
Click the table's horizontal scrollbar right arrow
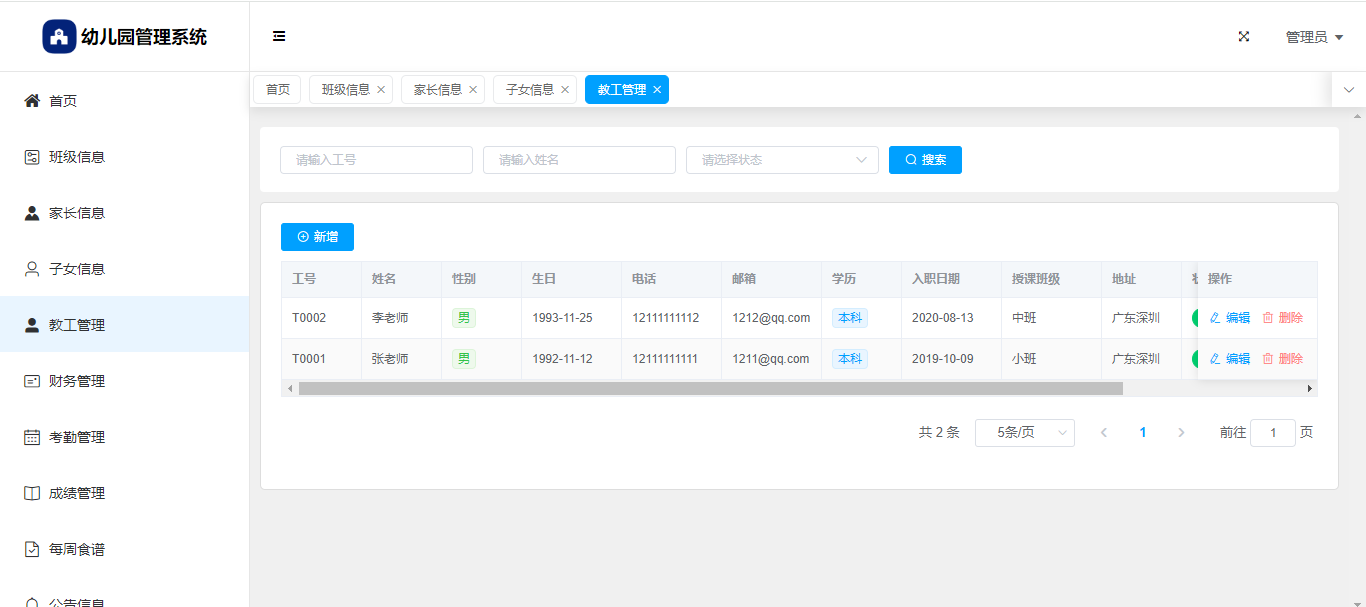pyautogui.click(x=1310, y=388)
